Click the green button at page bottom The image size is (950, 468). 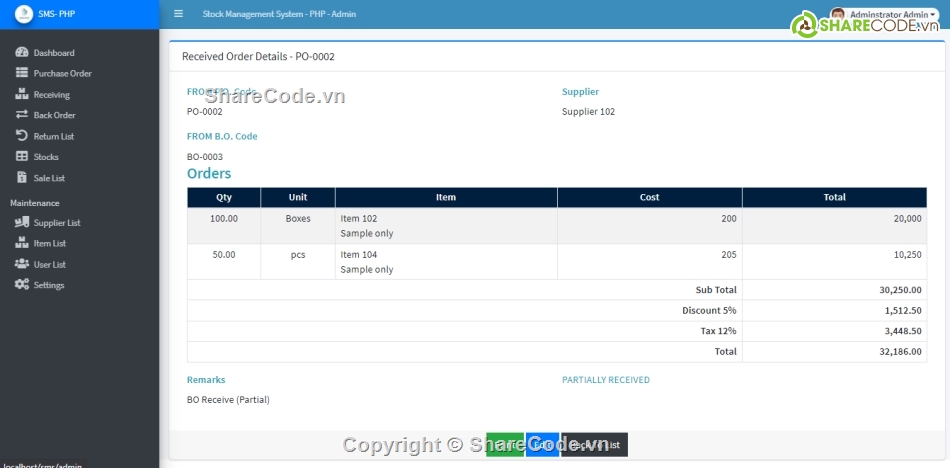[505, 445]
